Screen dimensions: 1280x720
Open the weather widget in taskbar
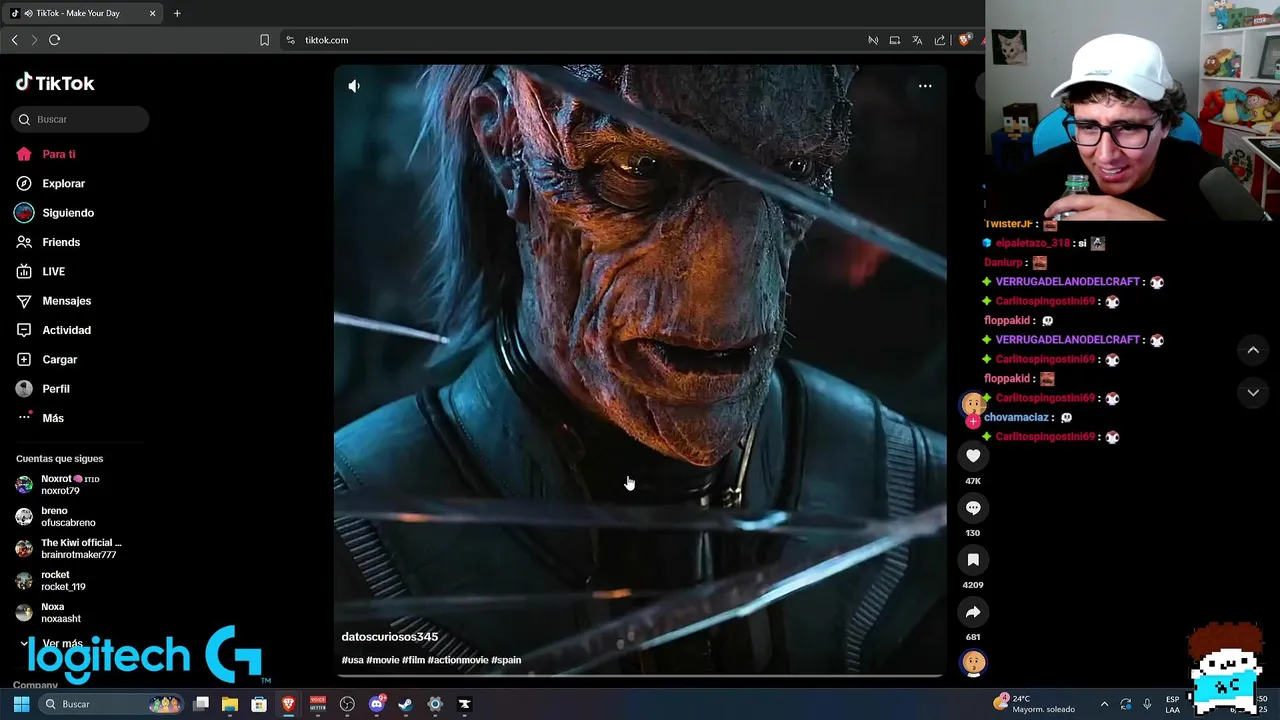[1034, 704]
